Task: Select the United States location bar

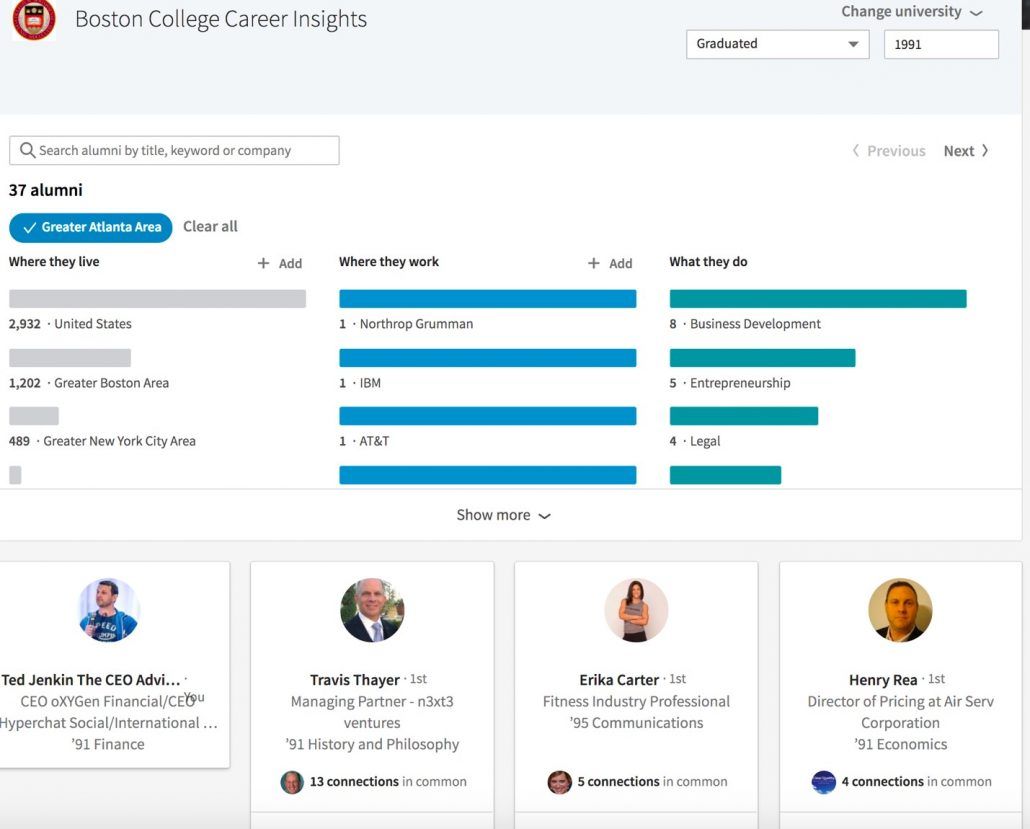Action: pos(158,299)
